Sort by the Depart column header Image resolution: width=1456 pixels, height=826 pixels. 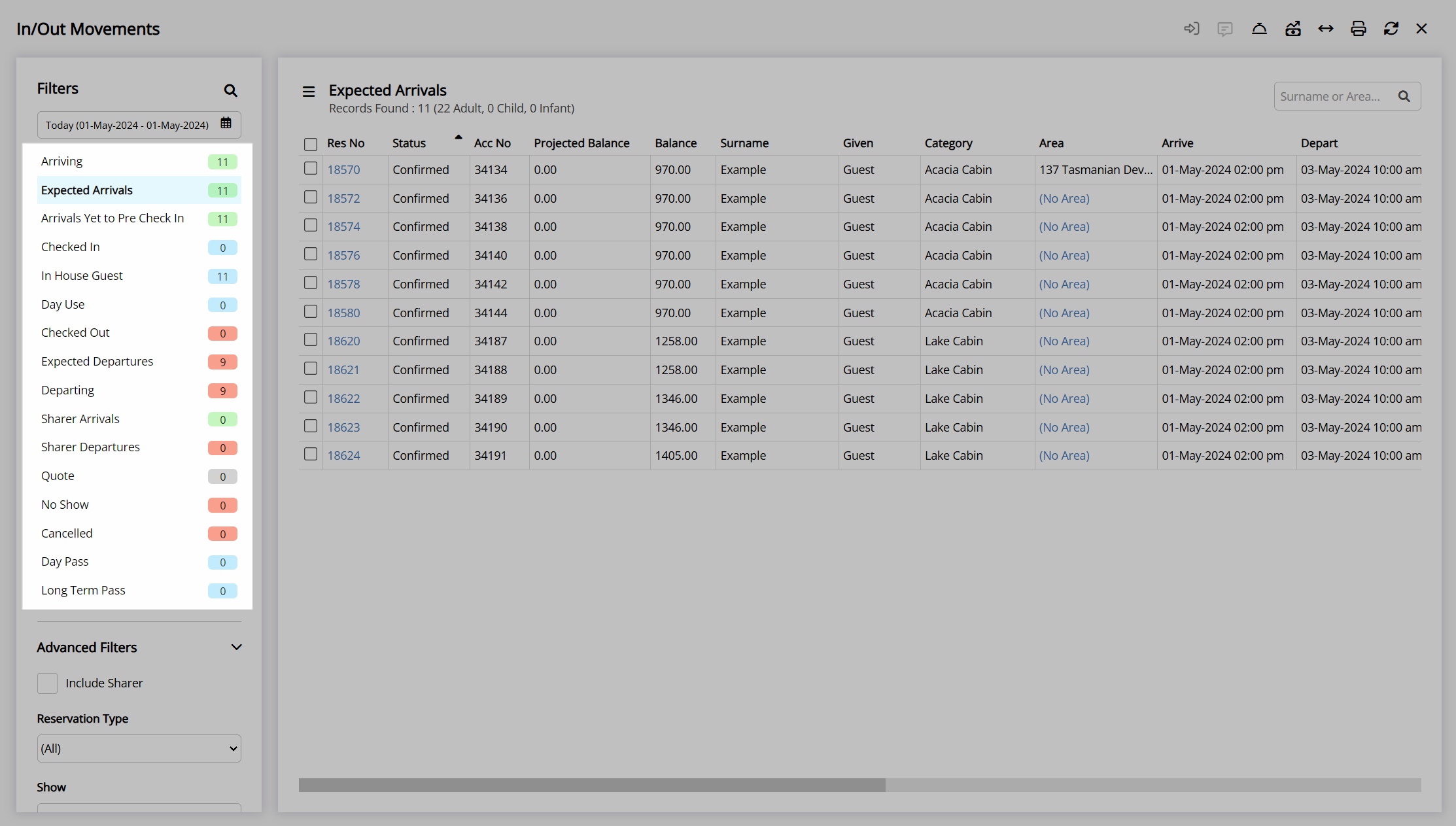pos(1319,143)
